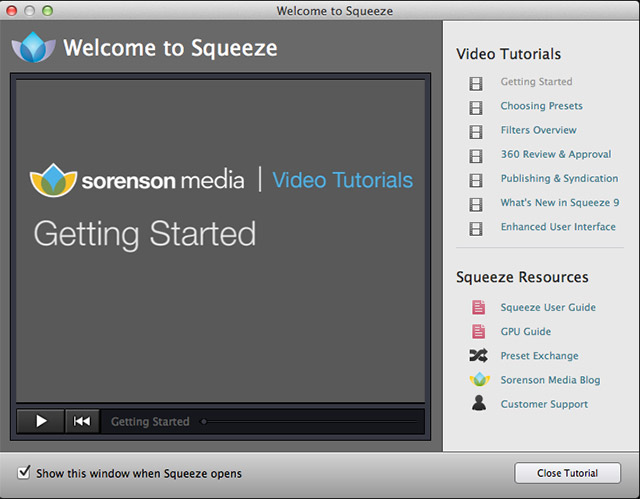640x499 pixels.
Task: Click the Getting Started label in player bar
Action: (x=150, y=421)
